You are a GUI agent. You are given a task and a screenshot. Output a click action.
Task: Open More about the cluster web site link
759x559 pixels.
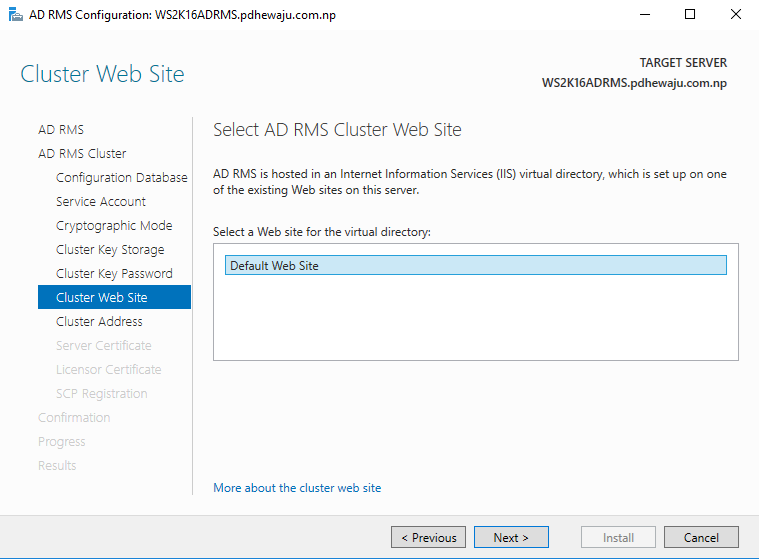297,488
